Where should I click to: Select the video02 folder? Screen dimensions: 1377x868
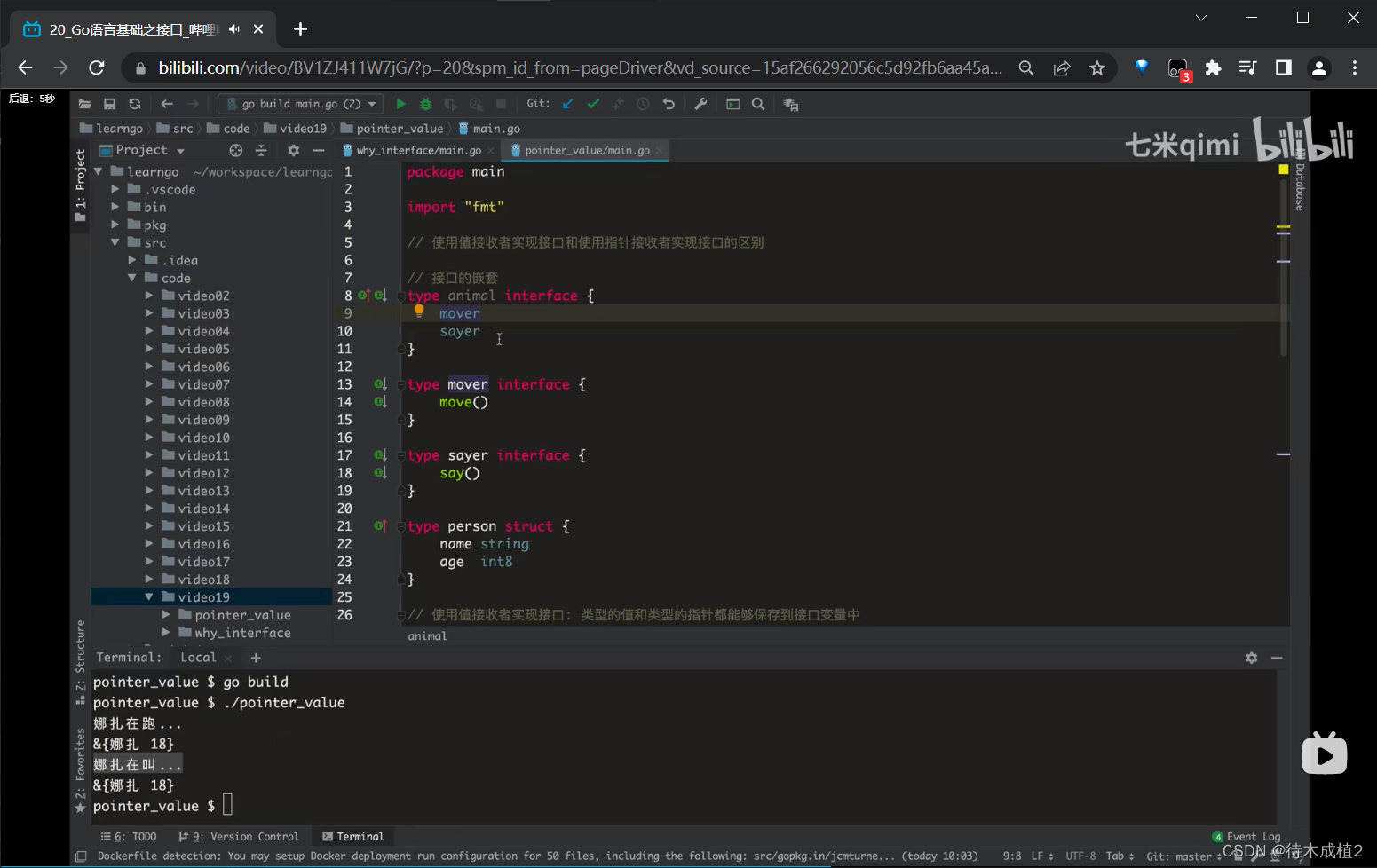tap(203, 296)
